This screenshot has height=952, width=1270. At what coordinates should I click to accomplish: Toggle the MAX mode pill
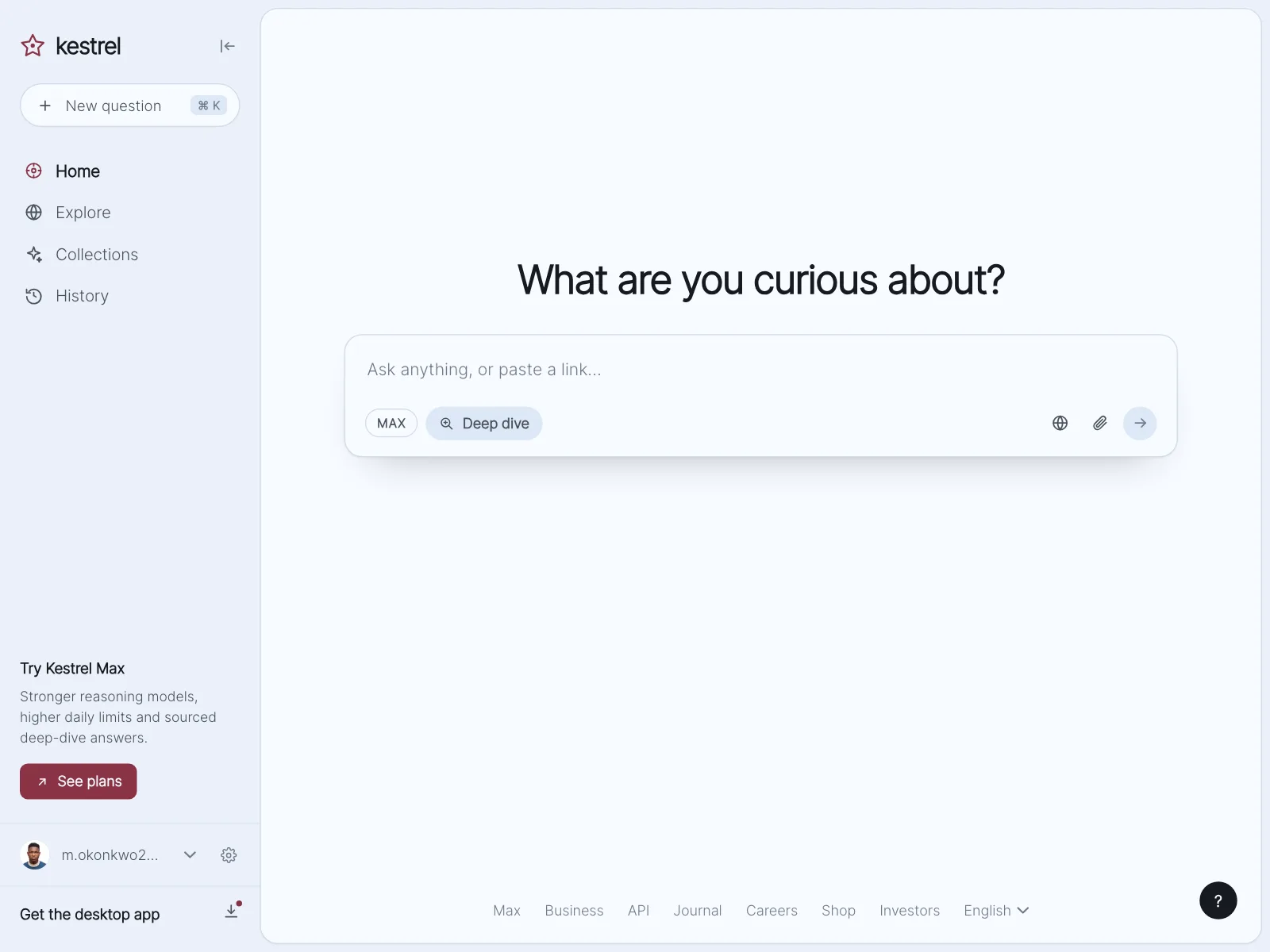tap(391, 424)
